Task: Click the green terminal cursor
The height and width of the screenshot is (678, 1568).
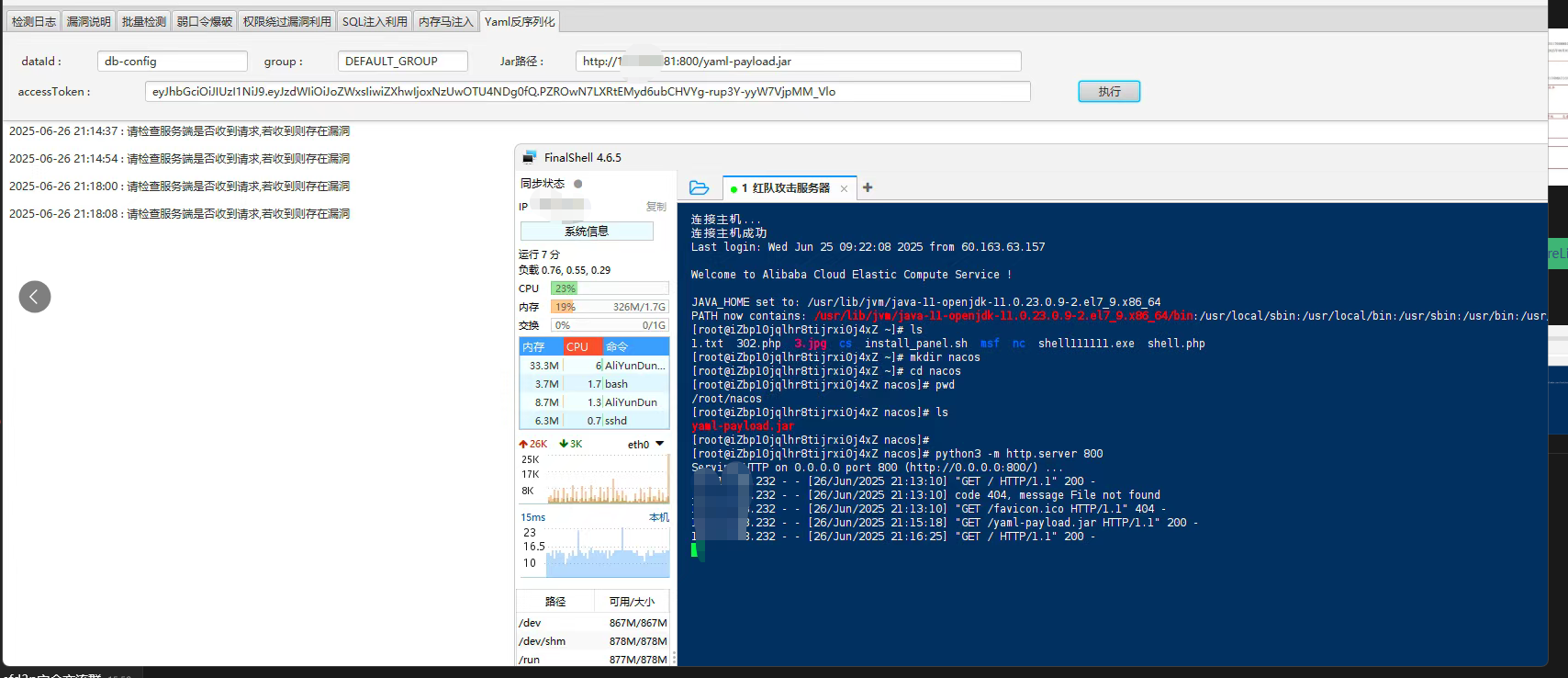Action: click(x=695, y=550)
